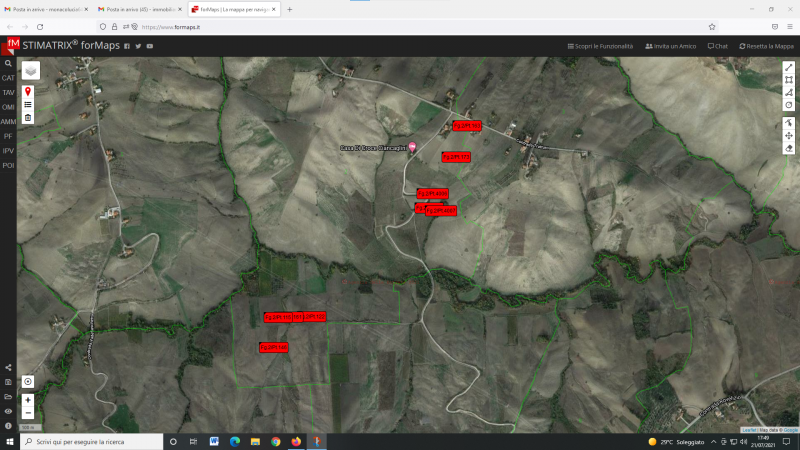
Task: Click the eraser tool in map toolbar
Action: pos(789,148)
